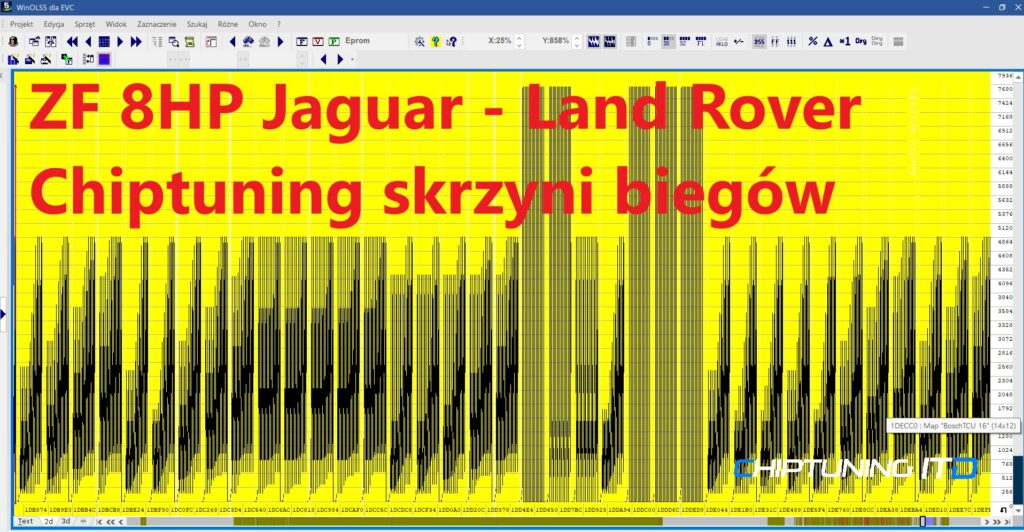Click the first icon in second toolbar row
The height and width of the screenshot is (532, 1024).
coord(13,59)
